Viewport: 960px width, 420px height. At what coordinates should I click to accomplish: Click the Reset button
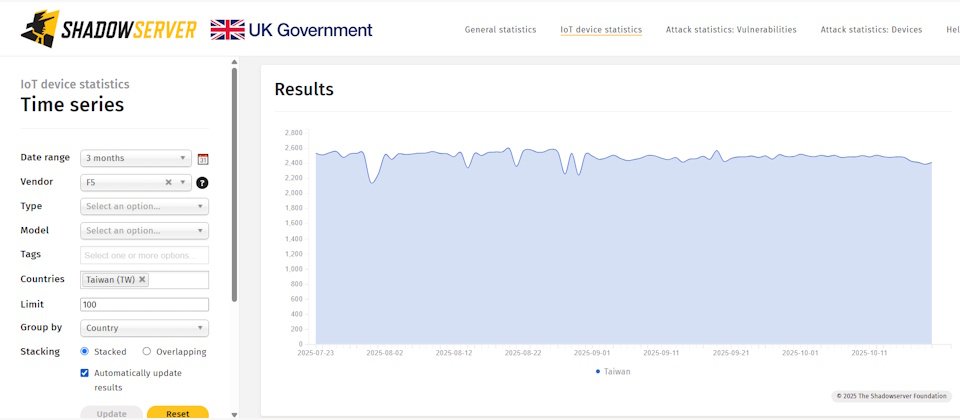pos(177,413)
